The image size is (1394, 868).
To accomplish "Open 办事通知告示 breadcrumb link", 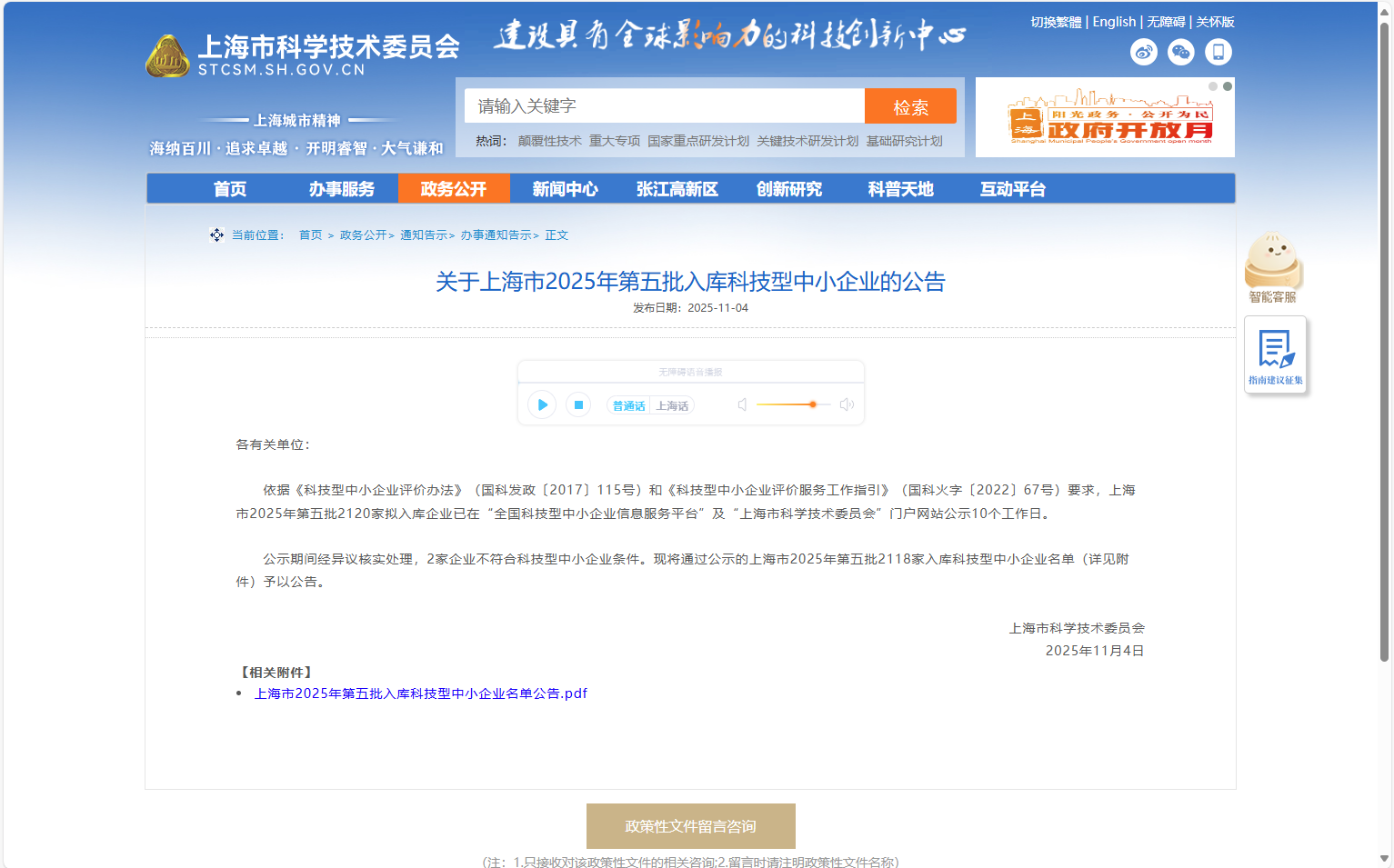I will (x=496, y=235).
